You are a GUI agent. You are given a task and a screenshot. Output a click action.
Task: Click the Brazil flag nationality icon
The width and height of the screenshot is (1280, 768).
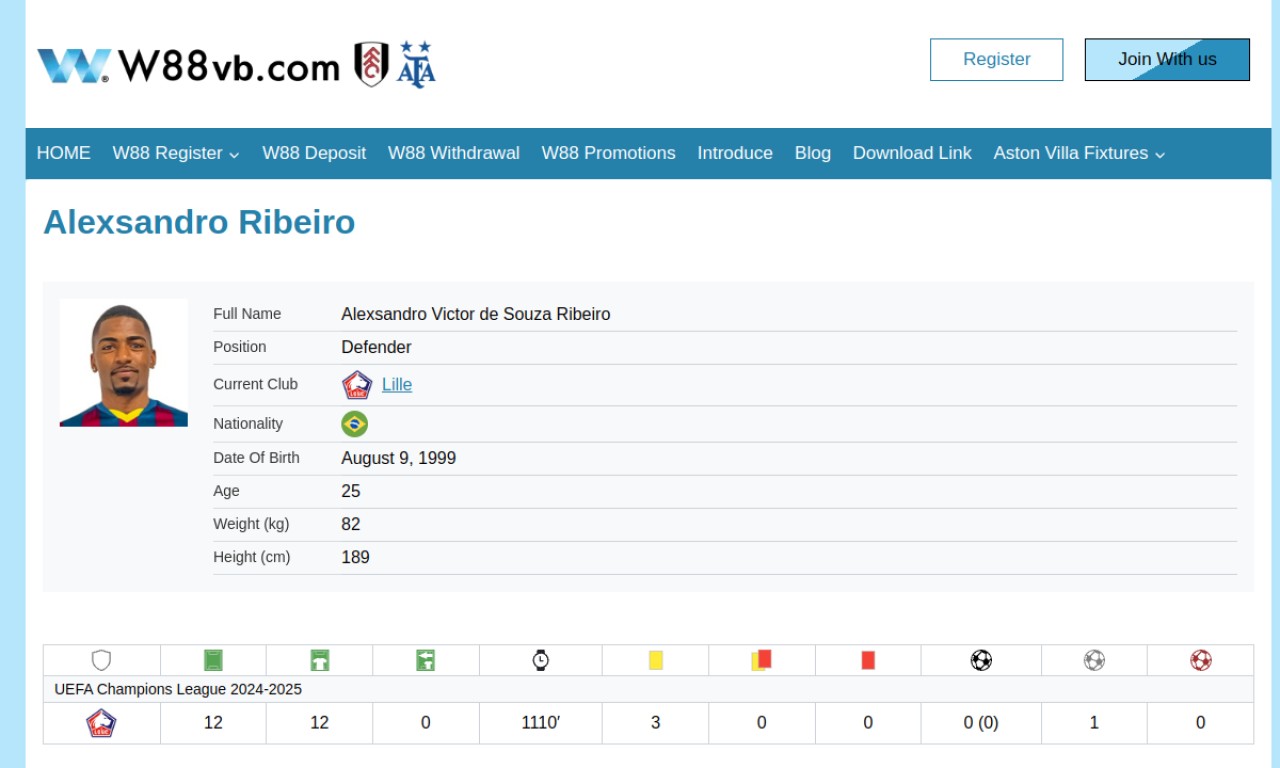(355, 424)
